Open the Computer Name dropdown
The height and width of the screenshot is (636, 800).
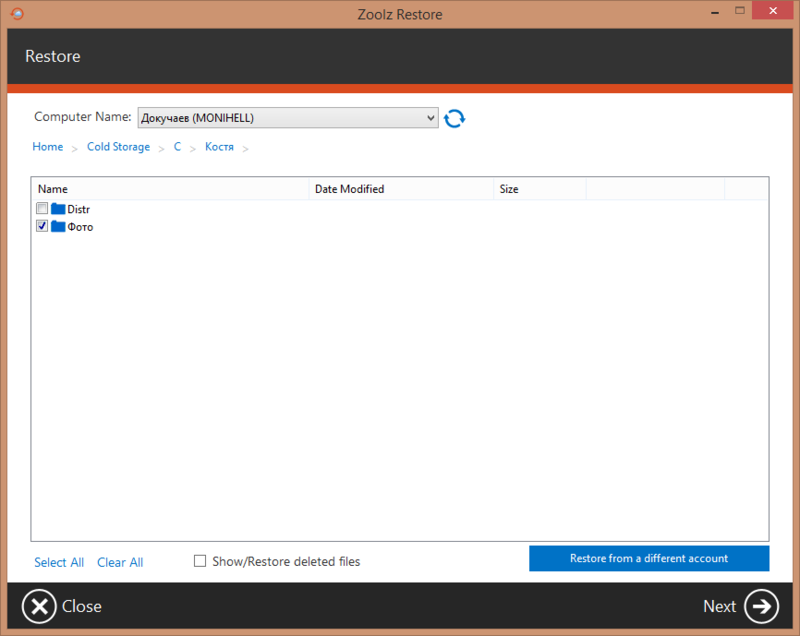(288, 118)
